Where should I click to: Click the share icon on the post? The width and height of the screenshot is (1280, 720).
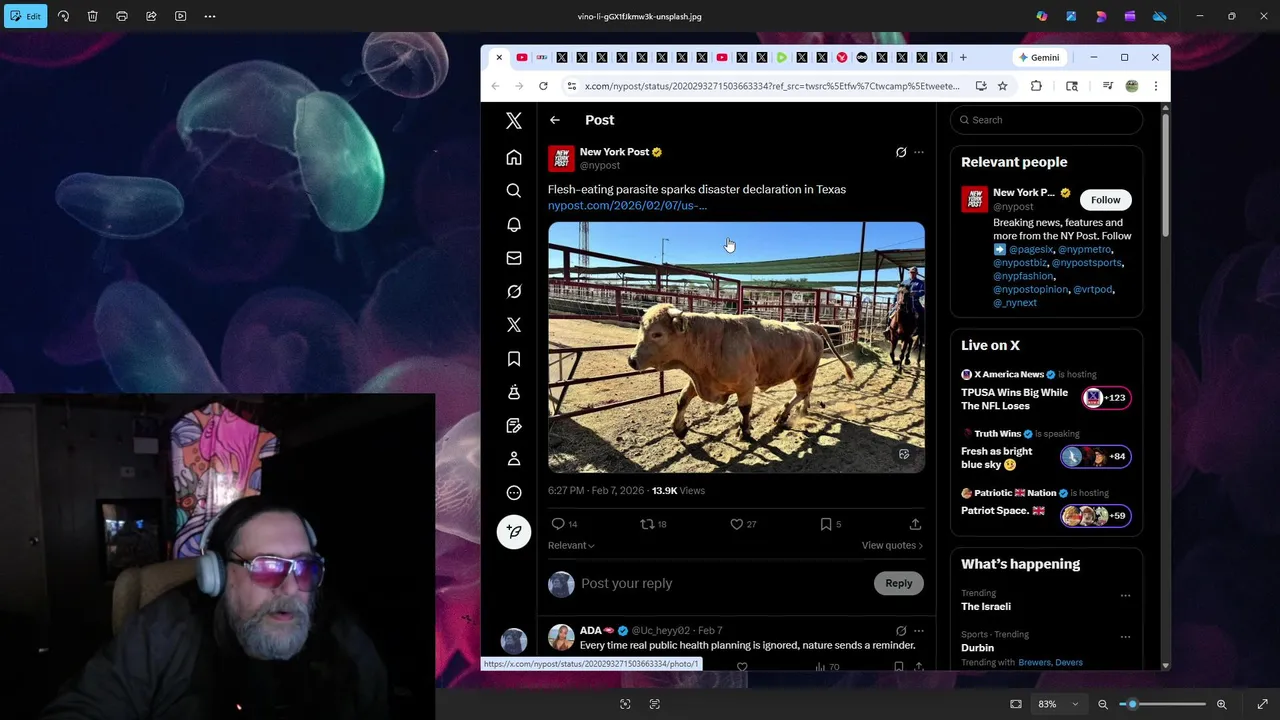click(915, 524)
